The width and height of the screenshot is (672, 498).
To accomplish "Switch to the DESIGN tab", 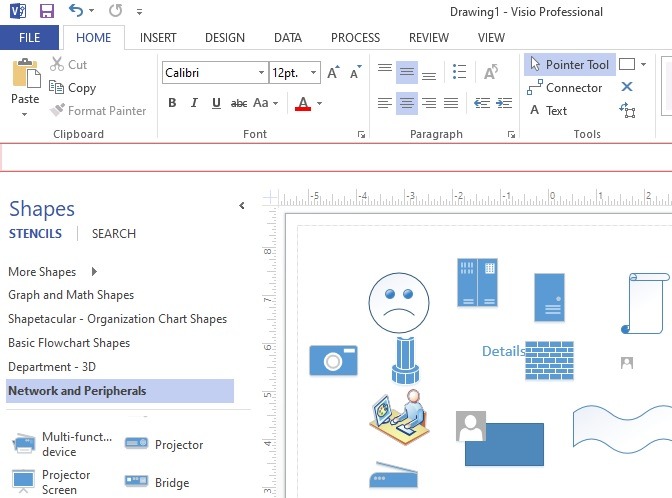I will [x=225, y=38].
